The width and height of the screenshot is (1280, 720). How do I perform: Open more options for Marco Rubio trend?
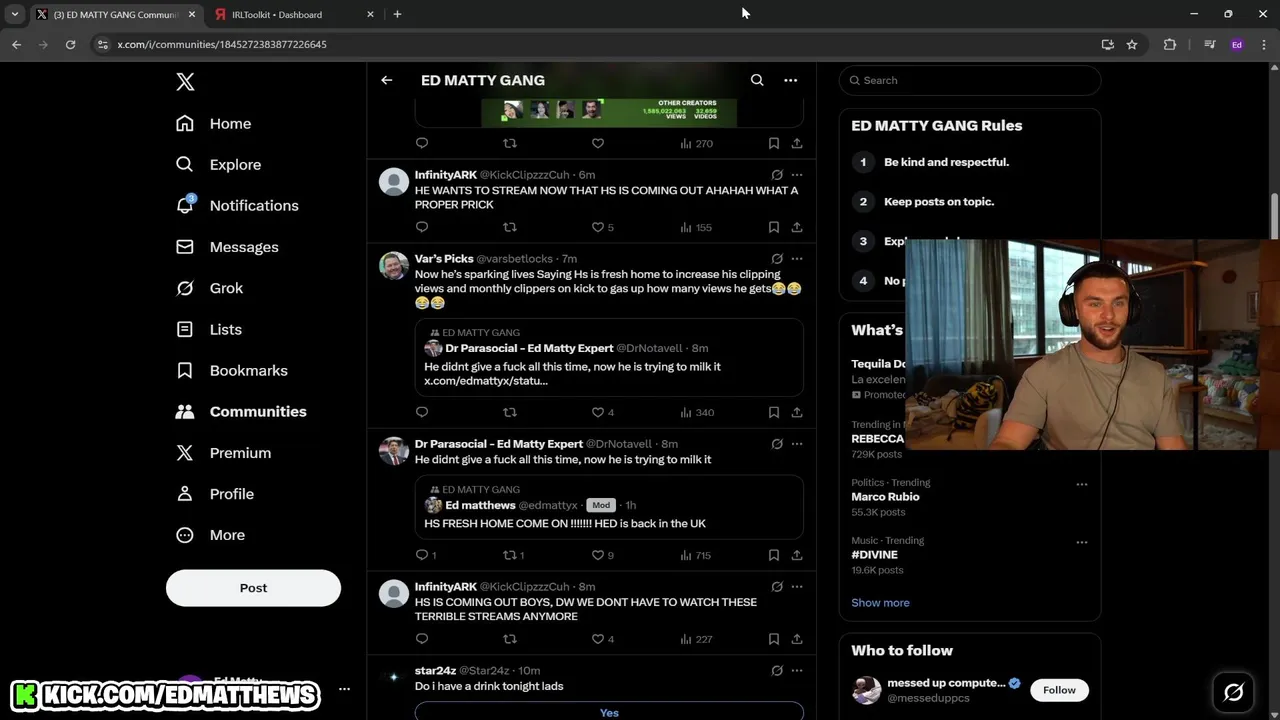(x=1081, y=484)
